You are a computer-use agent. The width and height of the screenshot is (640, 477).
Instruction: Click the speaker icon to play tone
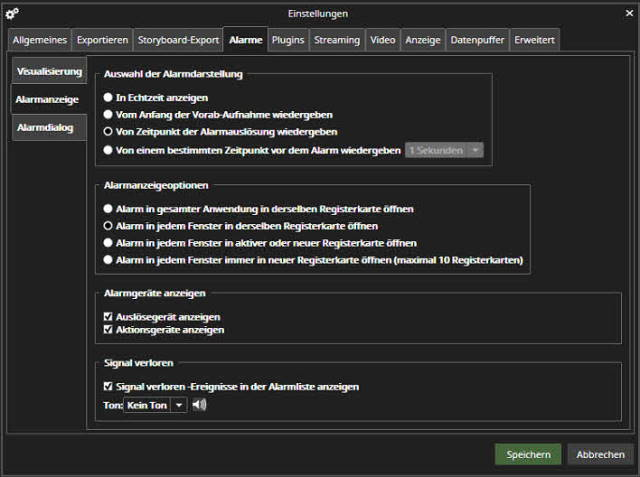pos(199,405)
